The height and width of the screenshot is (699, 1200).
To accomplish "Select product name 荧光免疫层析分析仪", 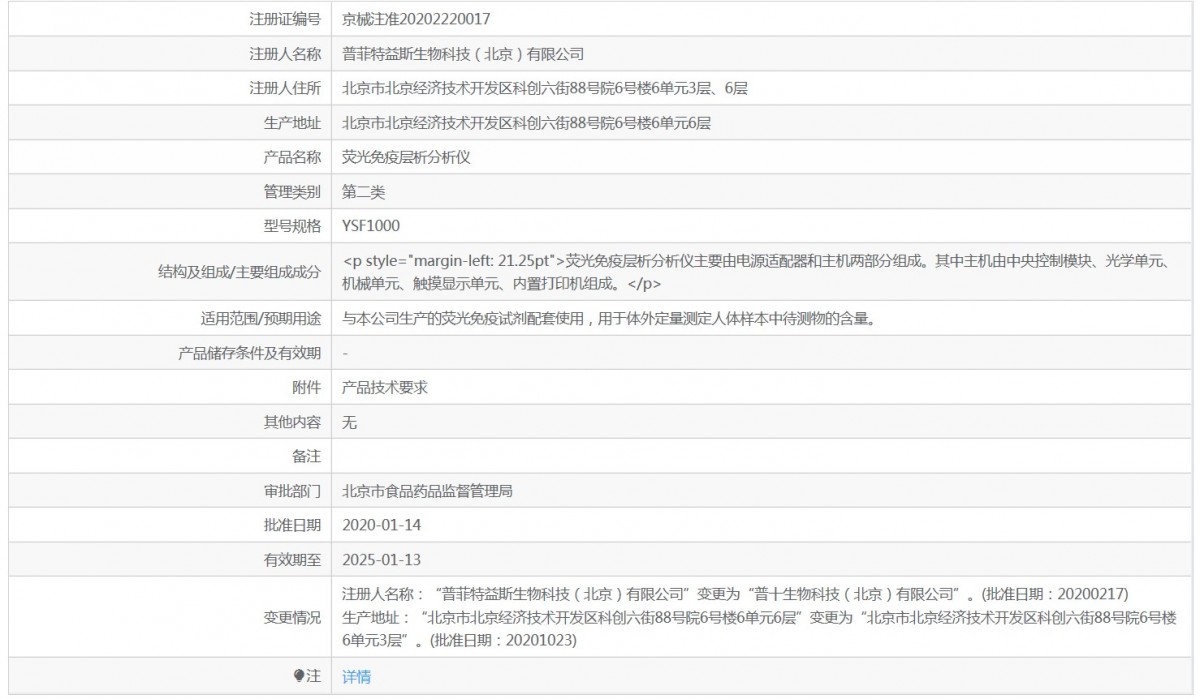I will tap(406, 157).
